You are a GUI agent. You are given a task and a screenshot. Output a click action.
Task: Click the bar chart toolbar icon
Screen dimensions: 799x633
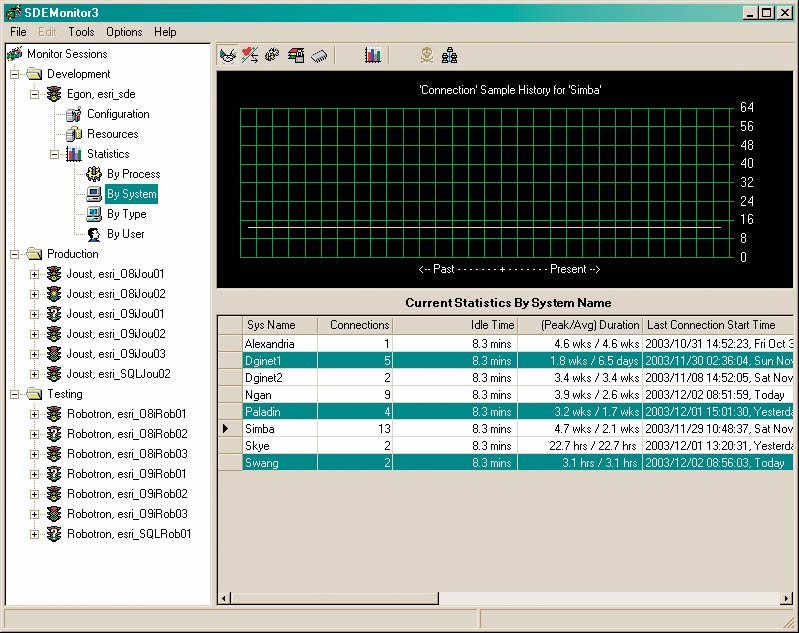(372, 56)
